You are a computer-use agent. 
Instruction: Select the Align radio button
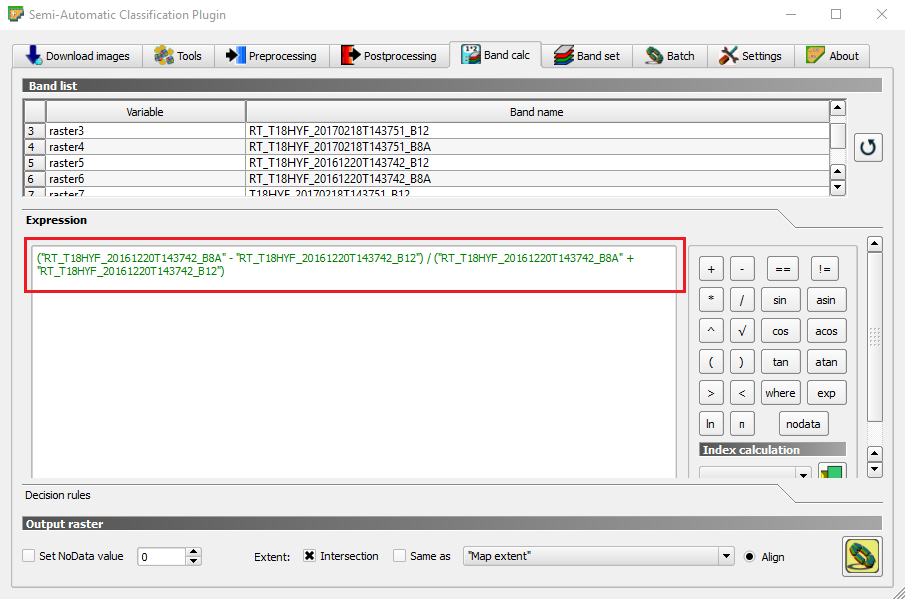tap(749, 557)
